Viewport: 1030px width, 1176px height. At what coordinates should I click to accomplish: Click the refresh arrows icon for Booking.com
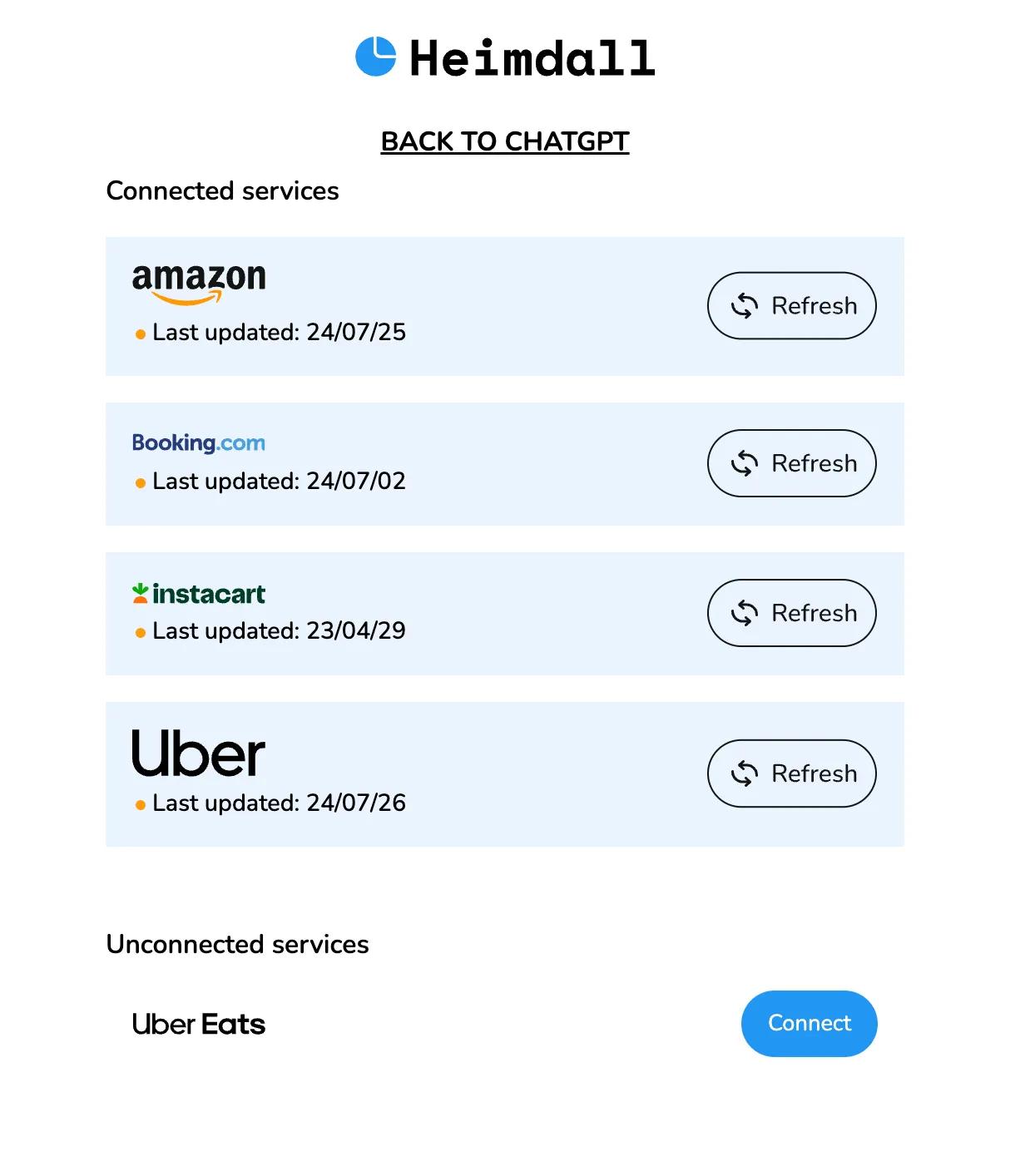[745, 463]
